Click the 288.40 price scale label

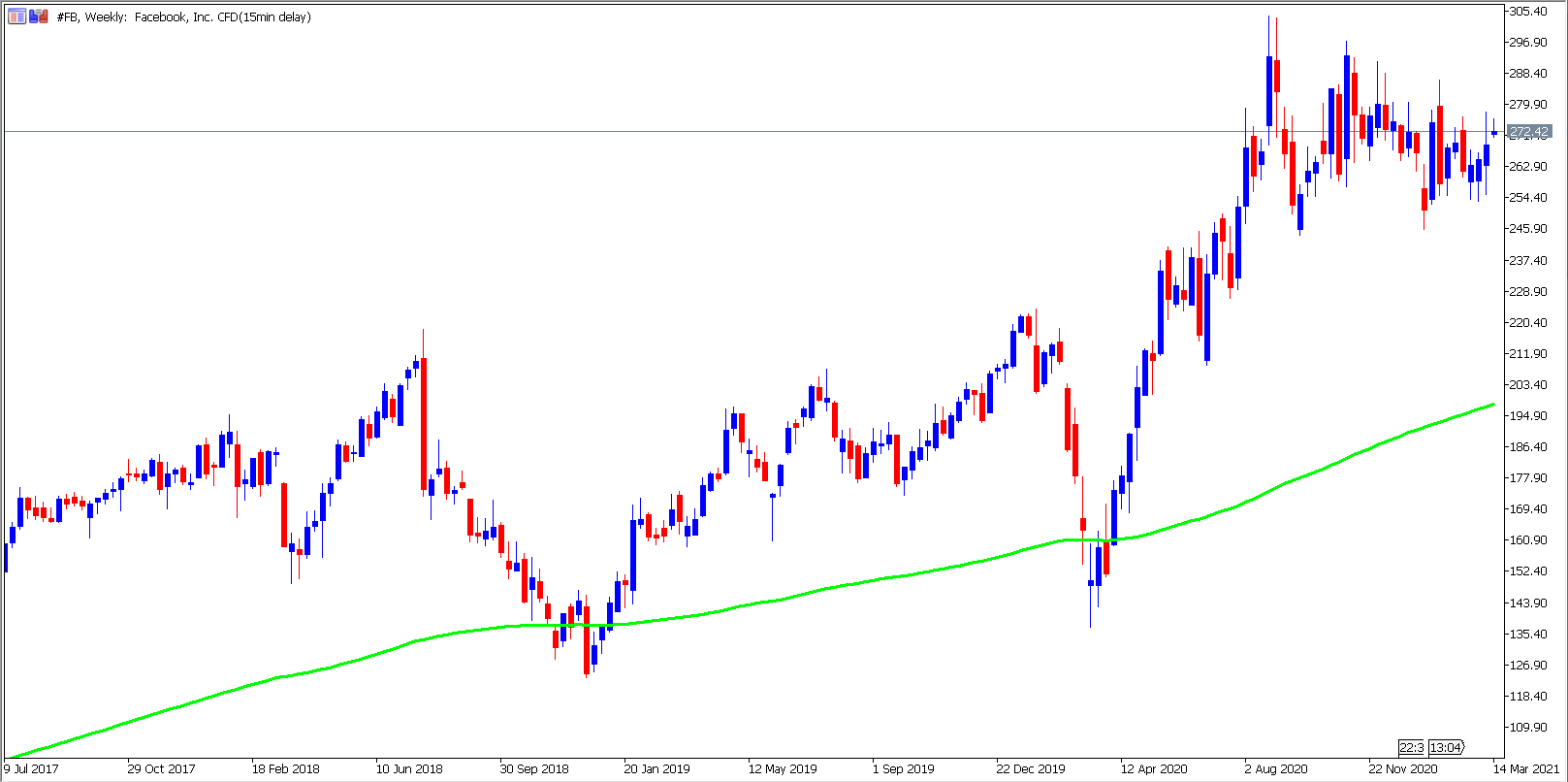point(1528,73)
